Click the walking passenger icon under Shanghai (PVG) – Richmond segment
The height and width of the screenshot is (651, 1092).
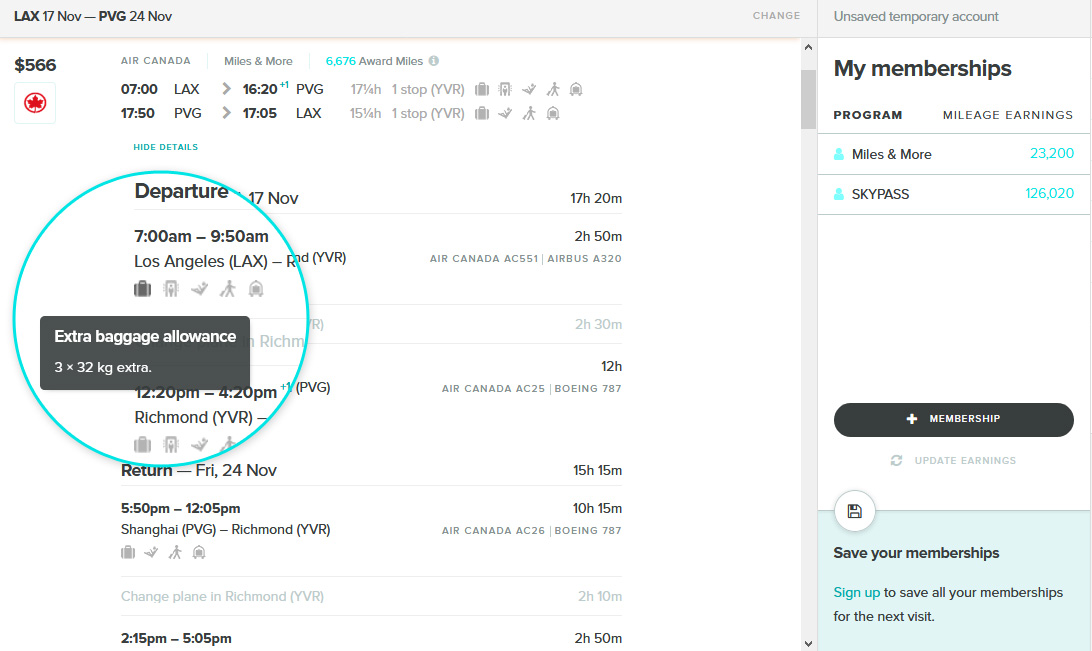coord(176,553)
